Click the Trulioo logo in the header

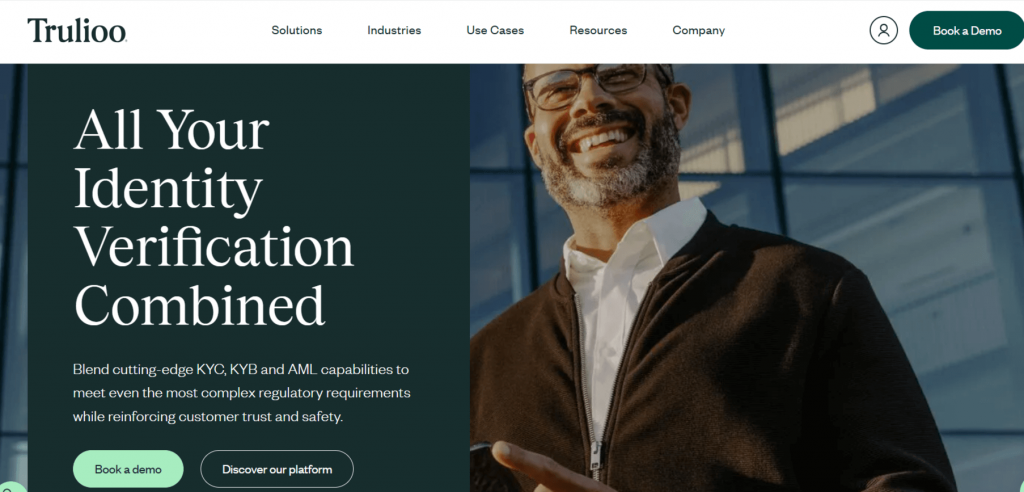pos(77,30)
